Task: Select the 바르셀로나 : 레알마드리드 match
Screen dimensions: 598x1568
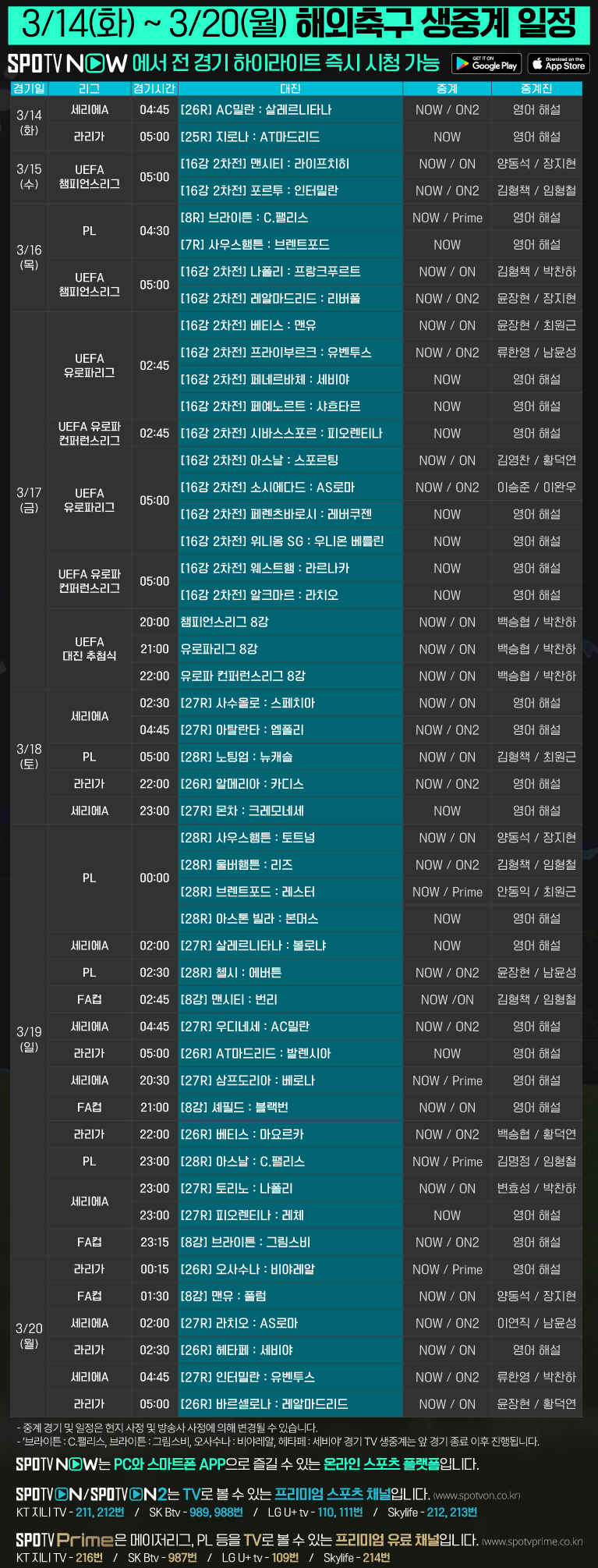Action: (290, 1403)
